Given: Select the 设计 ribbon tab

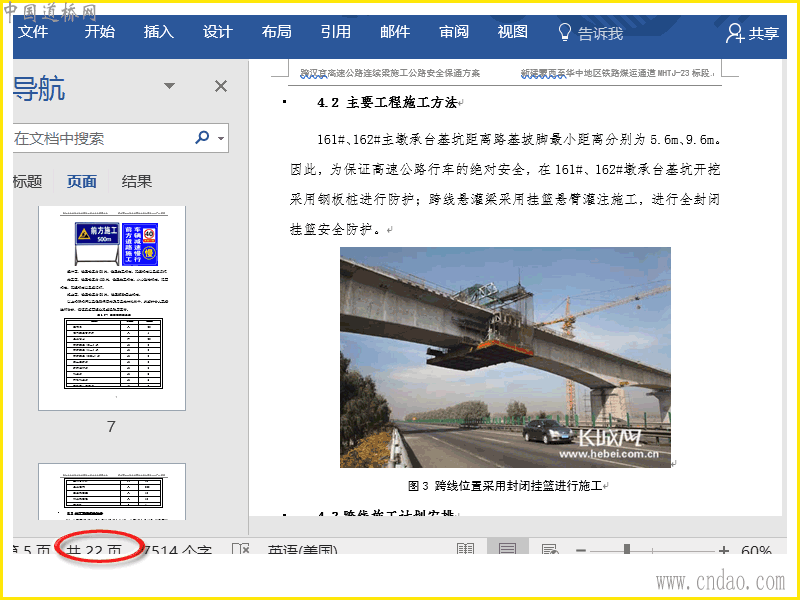Looking at the screenshot, I should pyautogui.click(x=218, y=32).
